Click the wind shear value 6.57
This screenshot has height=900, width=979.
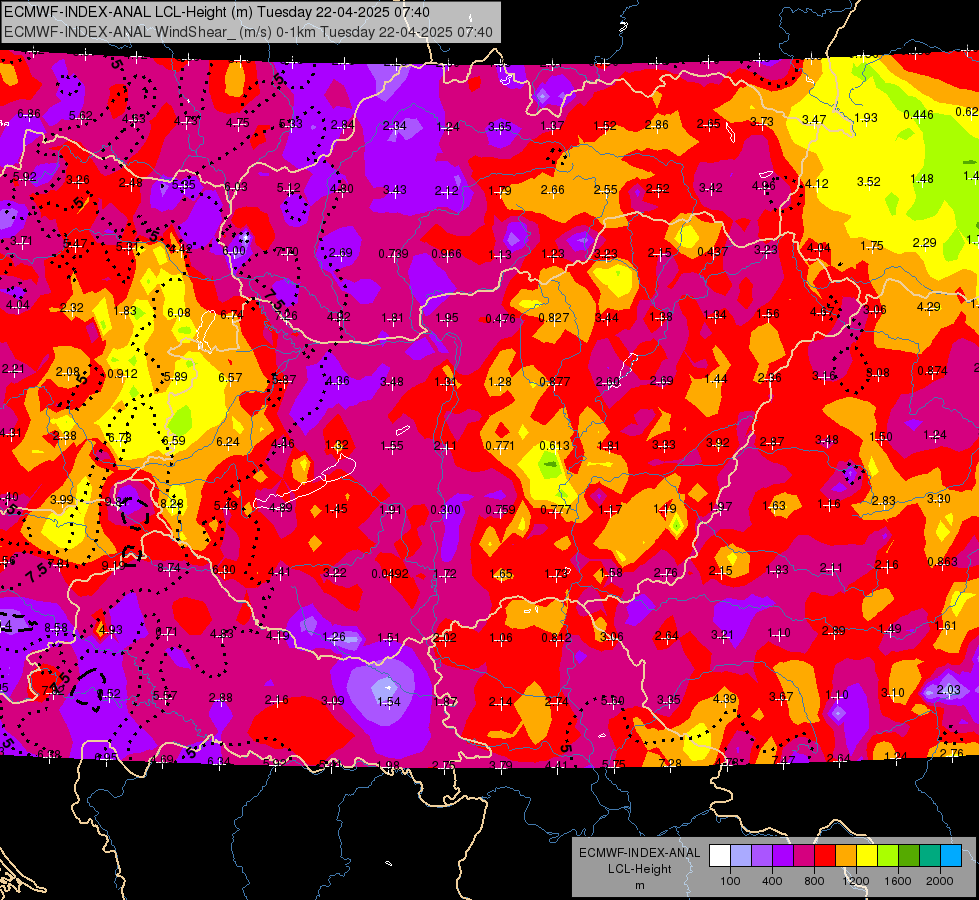[230, 378]
